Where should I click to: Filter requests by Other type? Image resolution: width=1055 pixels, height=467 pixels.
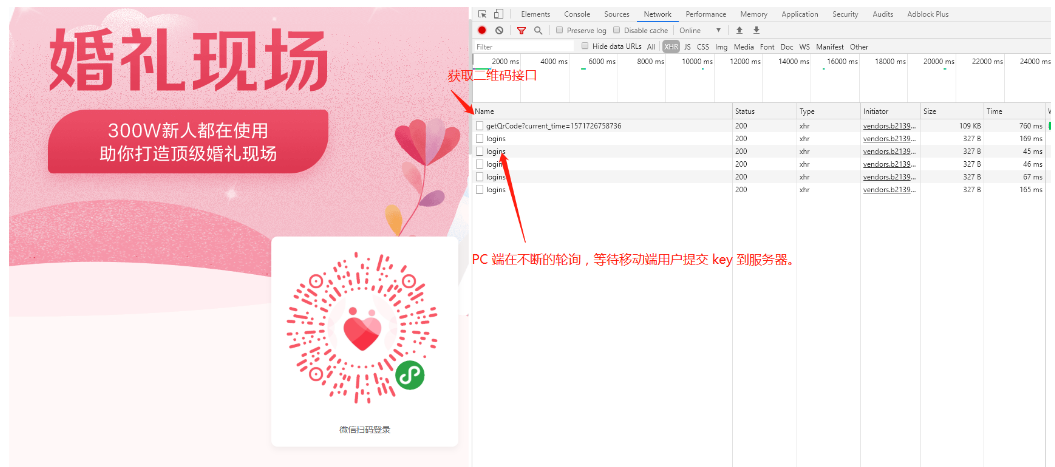click(x=859, y=47)
